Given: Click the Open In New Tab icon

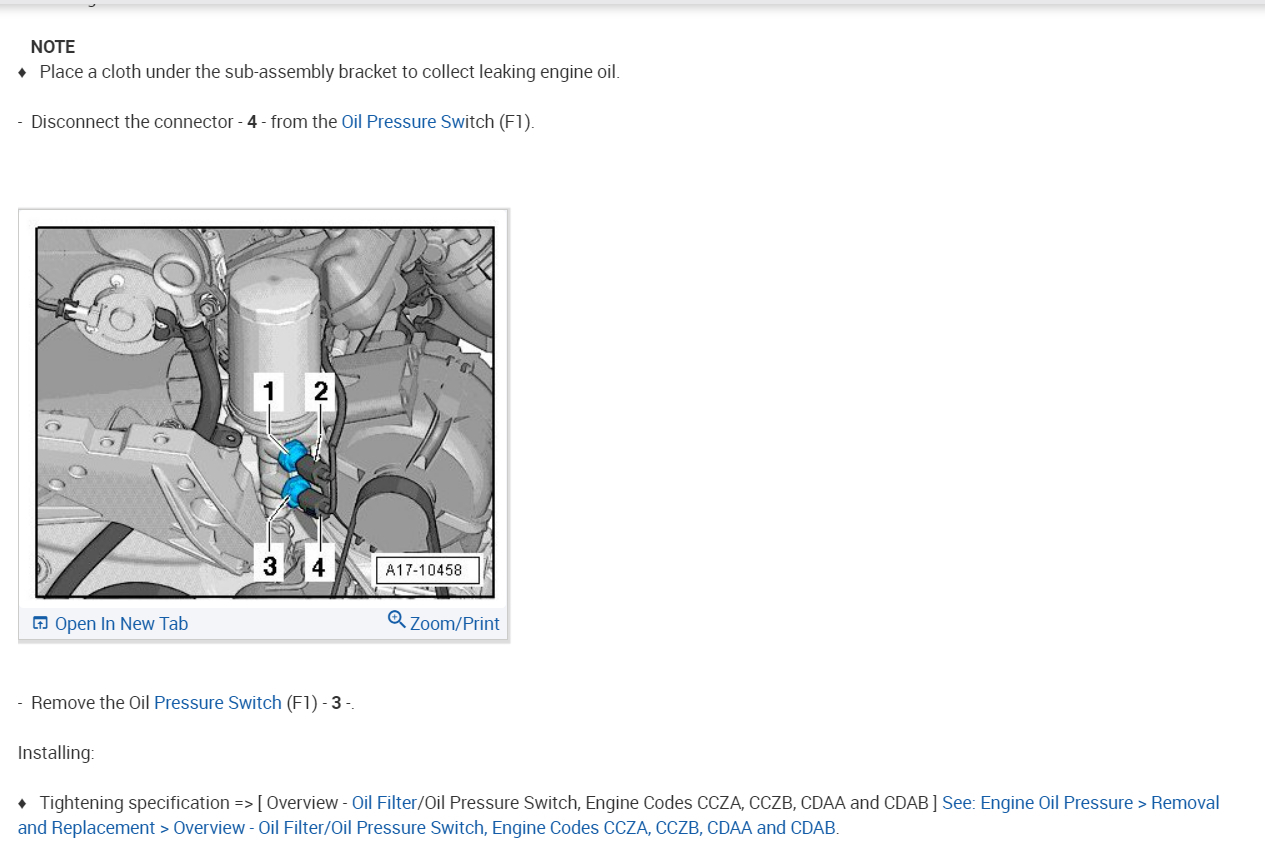Looking at the screenshot, I should pyautogui.click(x=40, y=623).
